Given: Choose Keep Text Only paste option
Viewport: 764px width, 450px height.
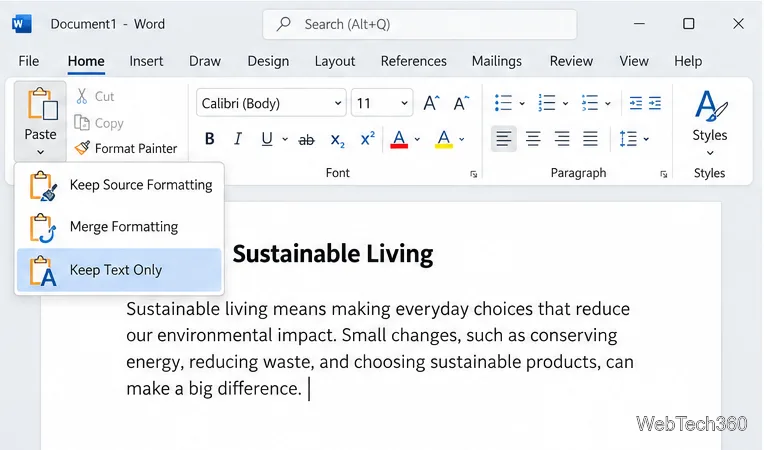Looking at the screenshot, I should click(119, 270).
